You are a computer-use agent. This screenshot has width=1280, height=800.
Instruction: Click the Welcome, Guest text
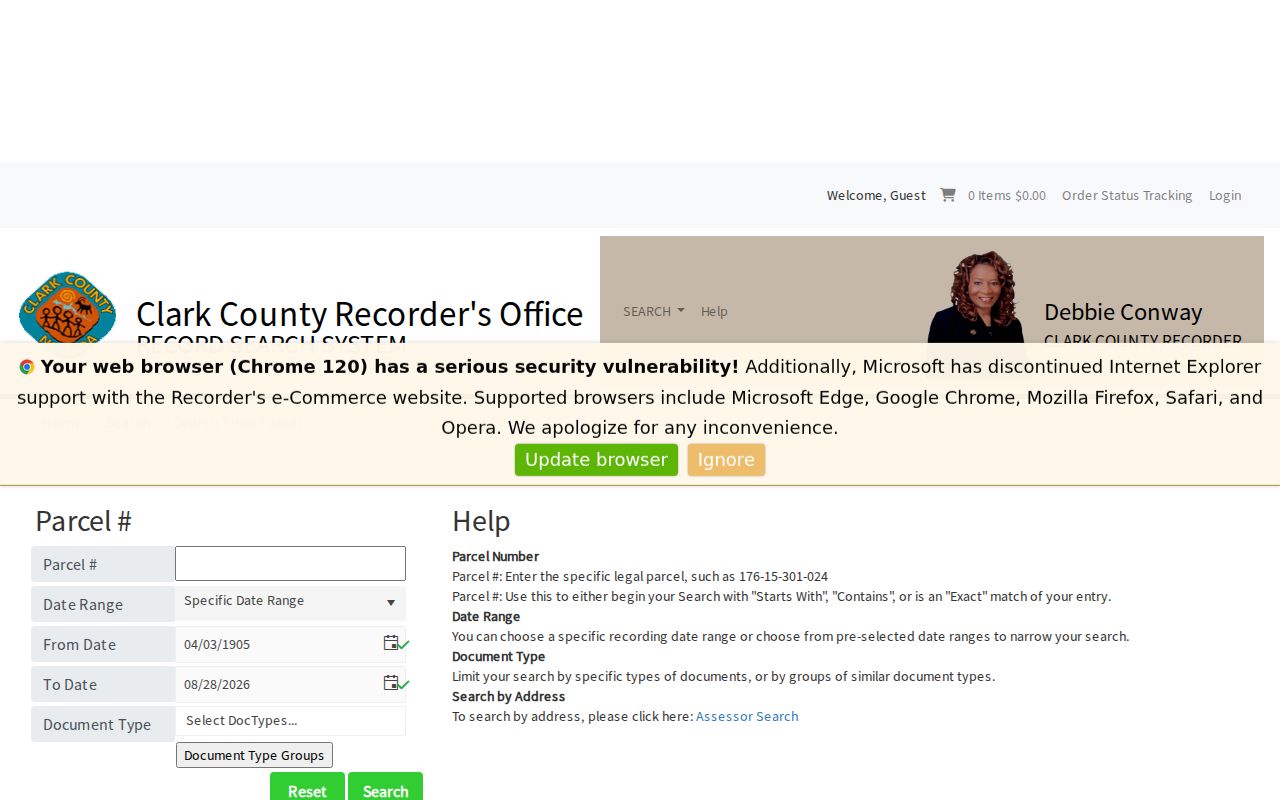pos(876,195)
